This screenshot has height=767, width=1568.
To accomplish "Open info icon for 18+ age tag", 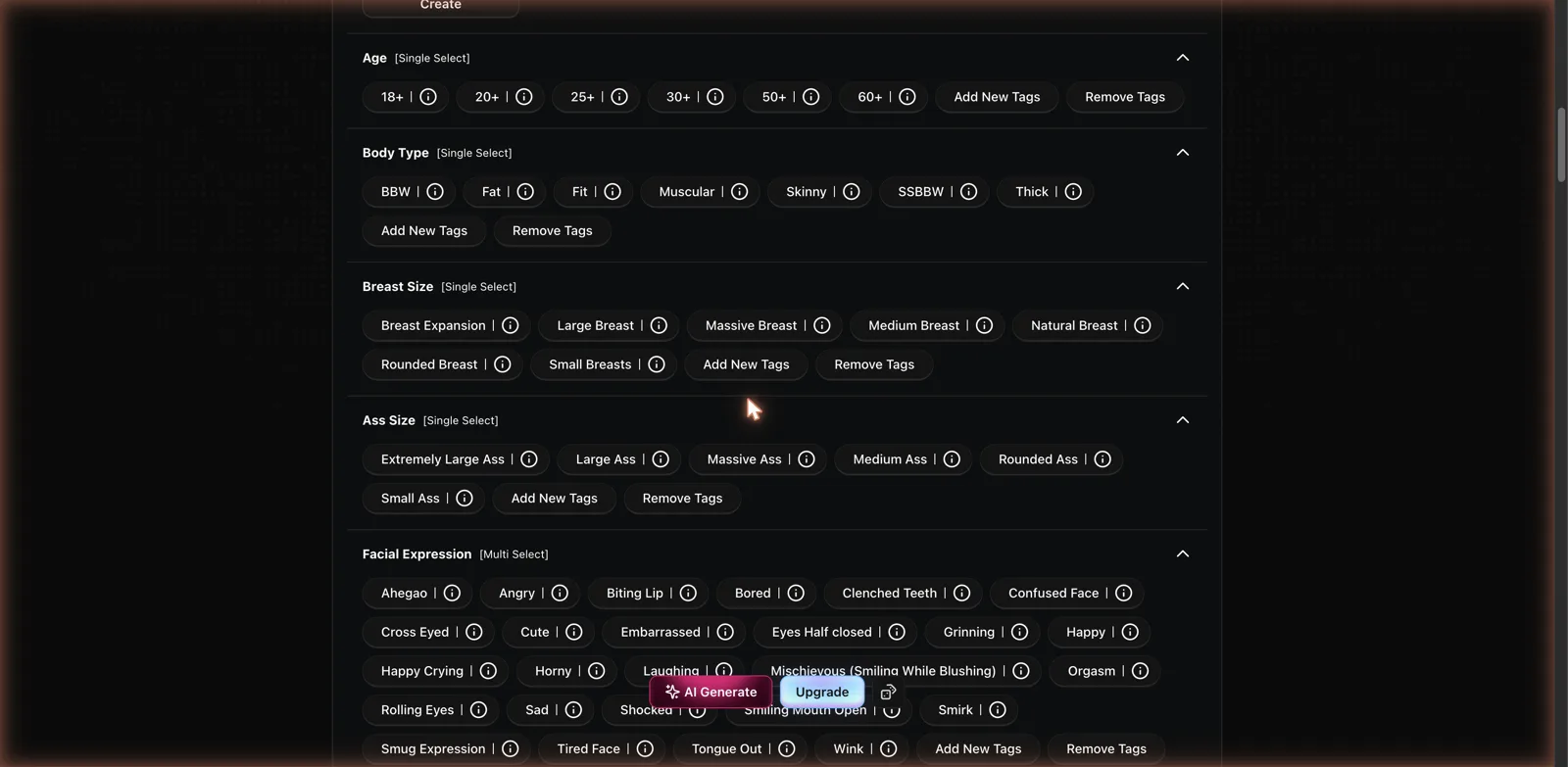I will (x=428, y=97).
